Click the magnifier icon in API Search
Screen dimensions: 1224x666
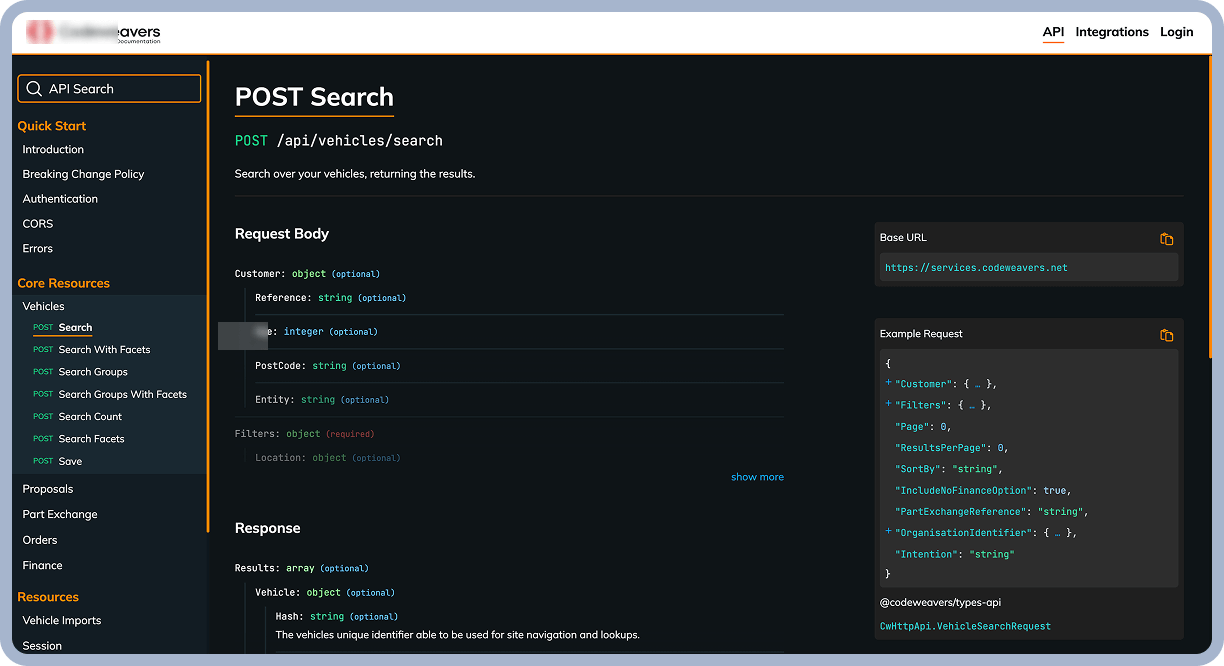tap(34, 89)
